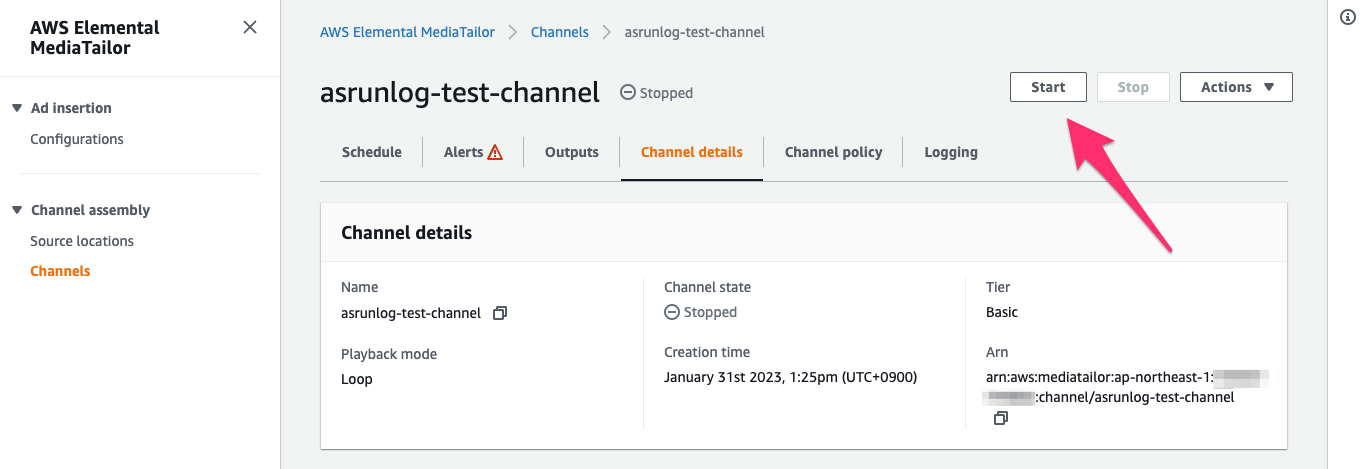Switch to the Schedule tab
The image size is (1368, 469).
click(371, 152)
